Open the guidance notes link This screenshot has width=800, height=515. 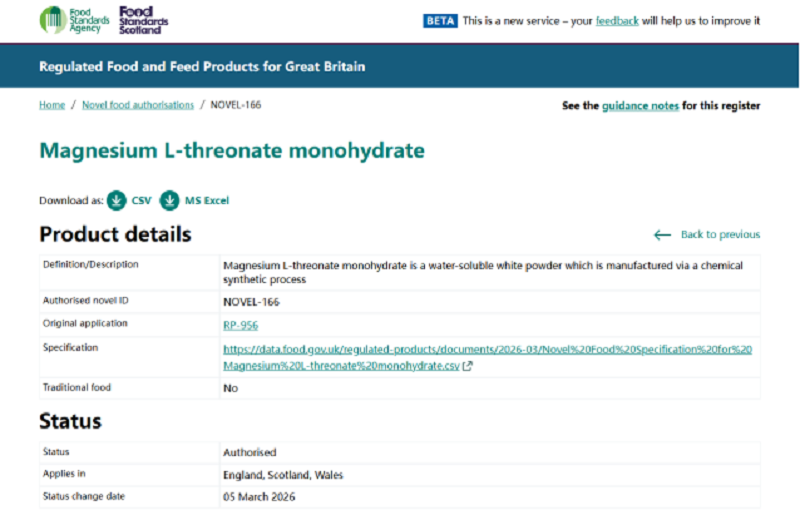point(640,106)
